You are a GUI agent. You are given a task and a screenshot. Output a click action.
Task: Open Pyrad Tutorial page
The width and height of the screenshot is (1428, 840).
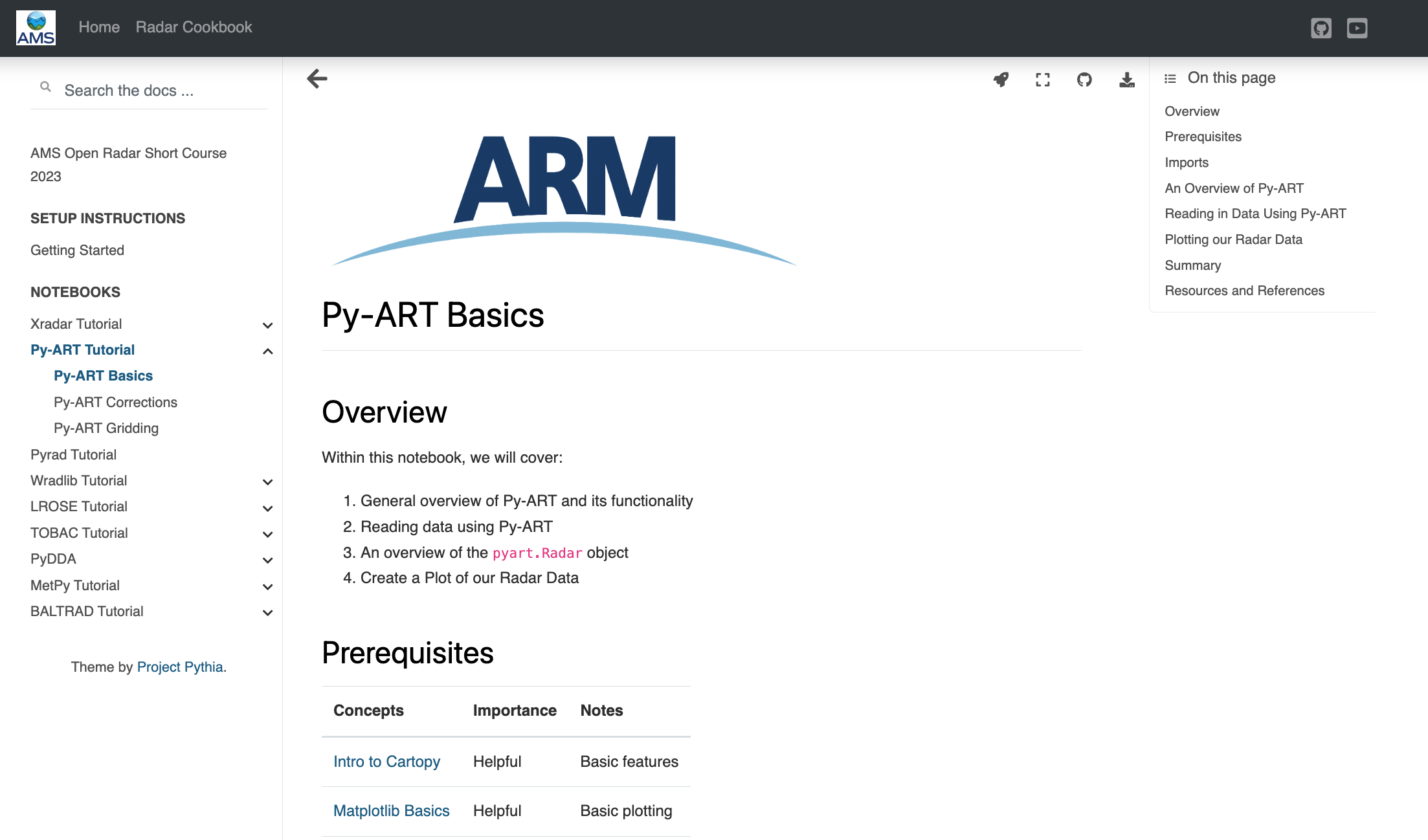point(73,455)
